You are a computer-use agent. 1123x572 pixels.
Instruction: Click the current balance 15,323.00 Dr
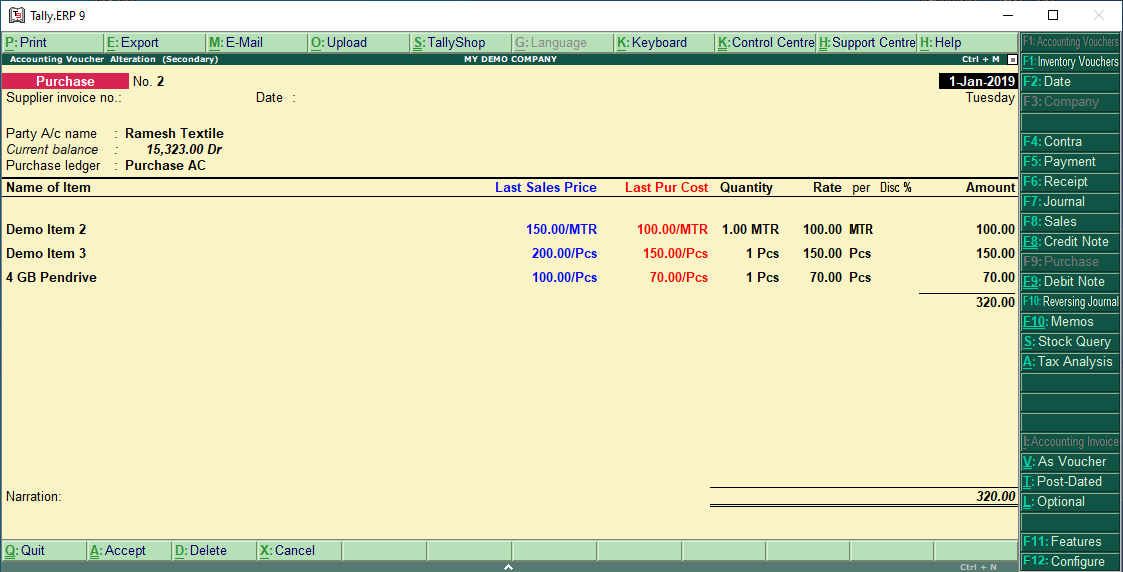tap(184, 150)
